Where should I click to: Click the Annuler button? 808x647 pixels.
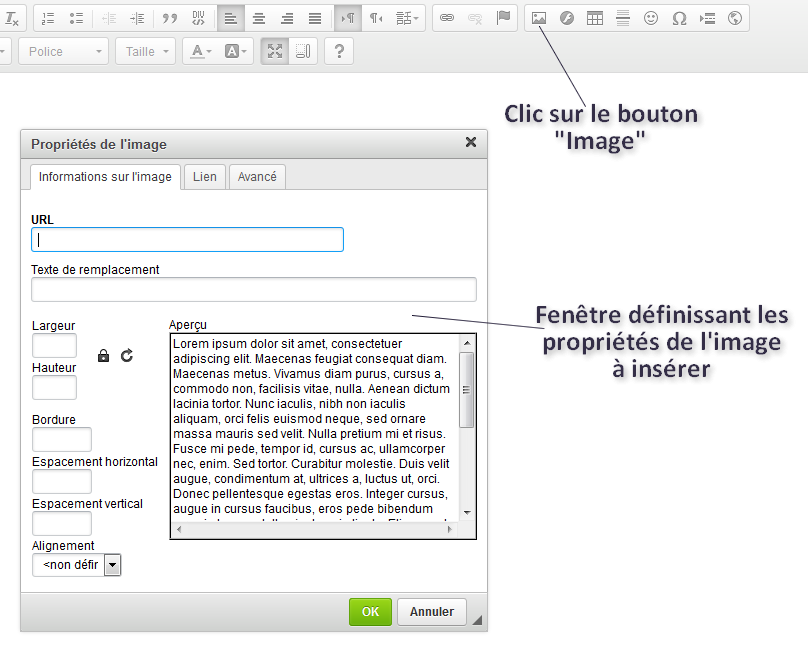(432, 612)
